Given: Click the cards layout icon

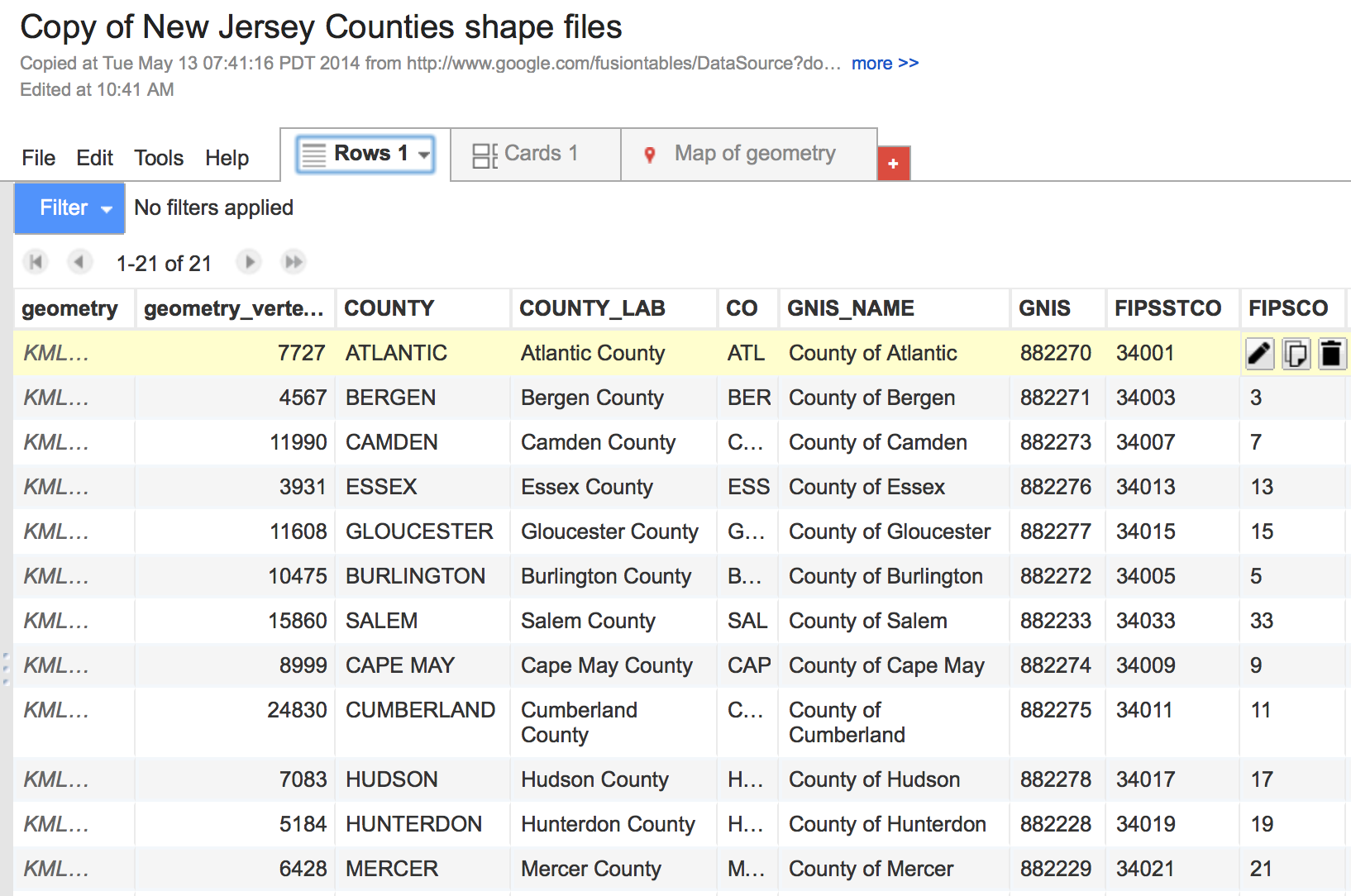Looking at the screenshot, I should (485, 155).
